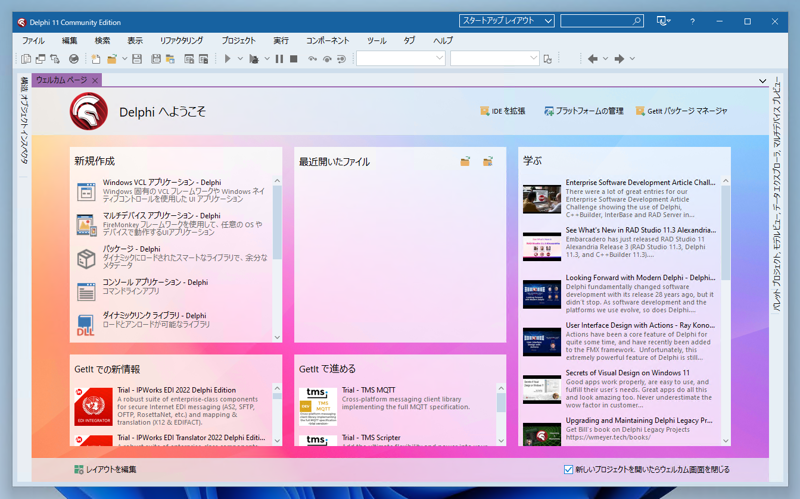This screenshot has height=499, width=800.
Task: Click the Step Over debug icon
Action: tap(312, 59)
